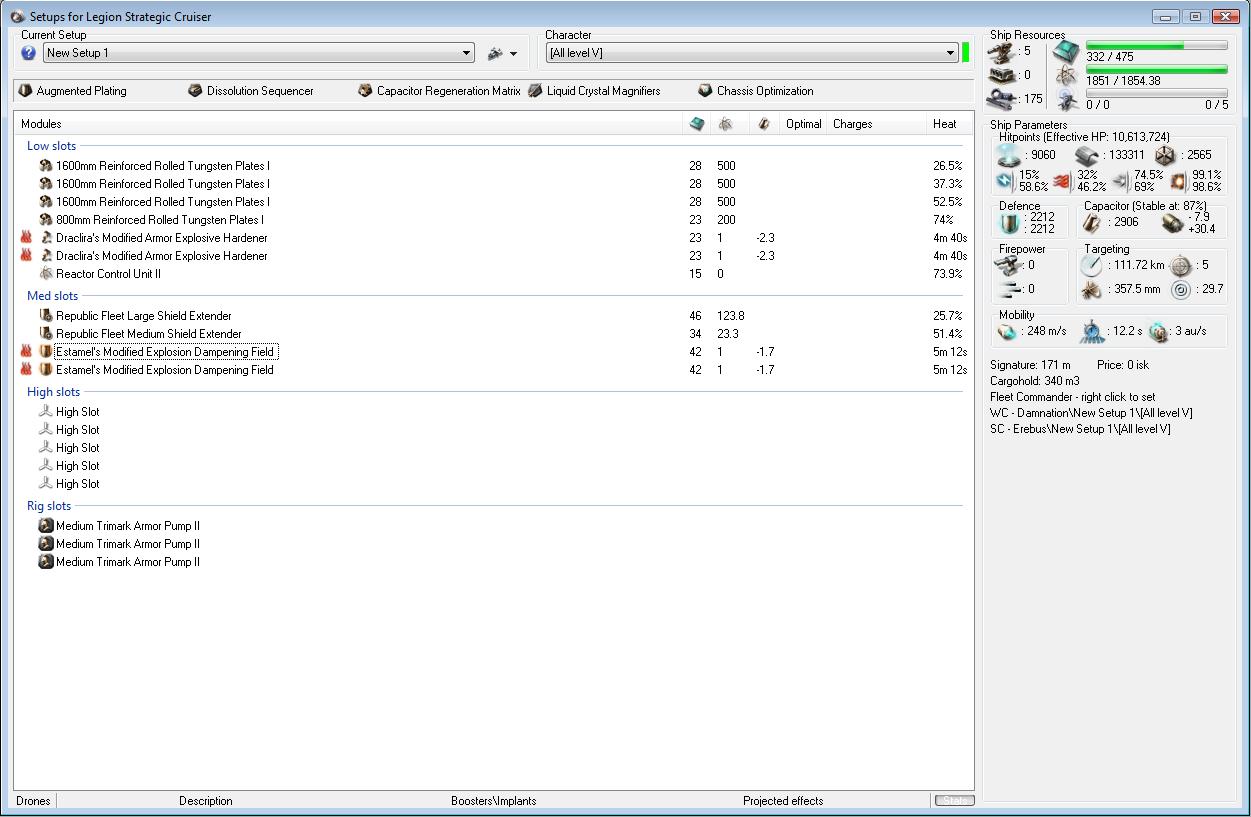Select Republic Fleet Large Shield Extender

(x=144, y=316)
